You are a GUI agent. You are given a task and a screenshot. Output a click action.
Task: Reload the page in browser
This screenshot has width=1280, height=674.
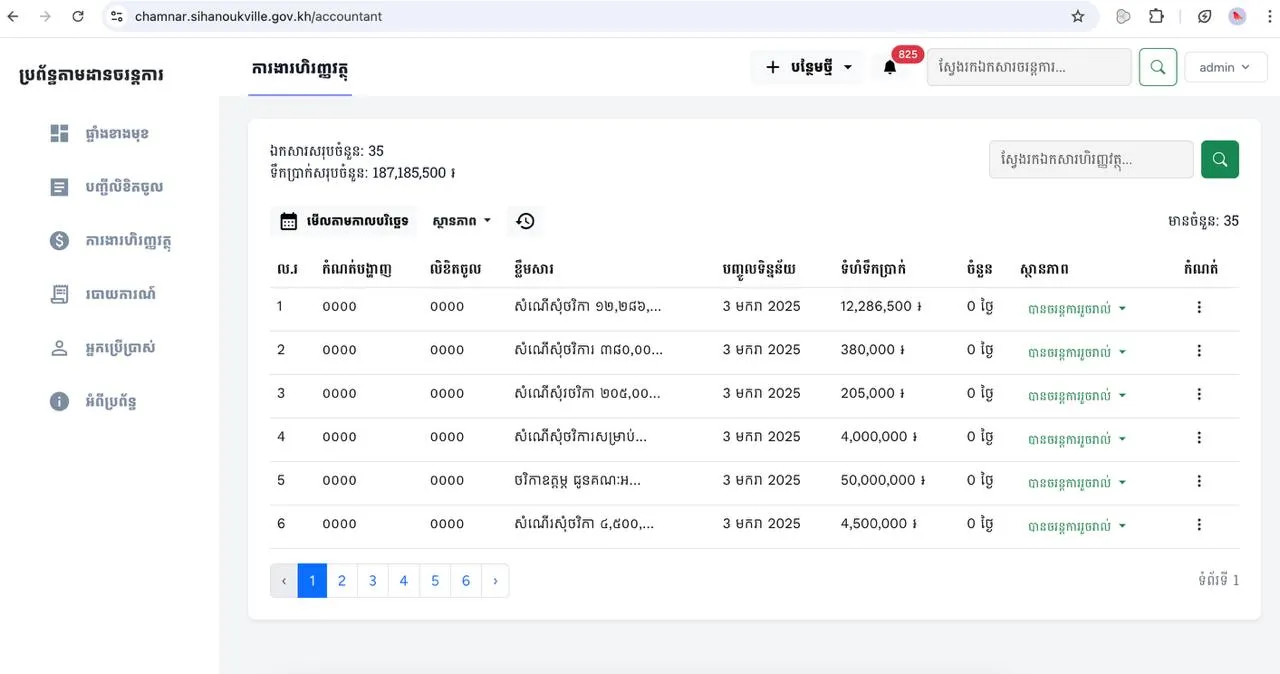(78, 16)
